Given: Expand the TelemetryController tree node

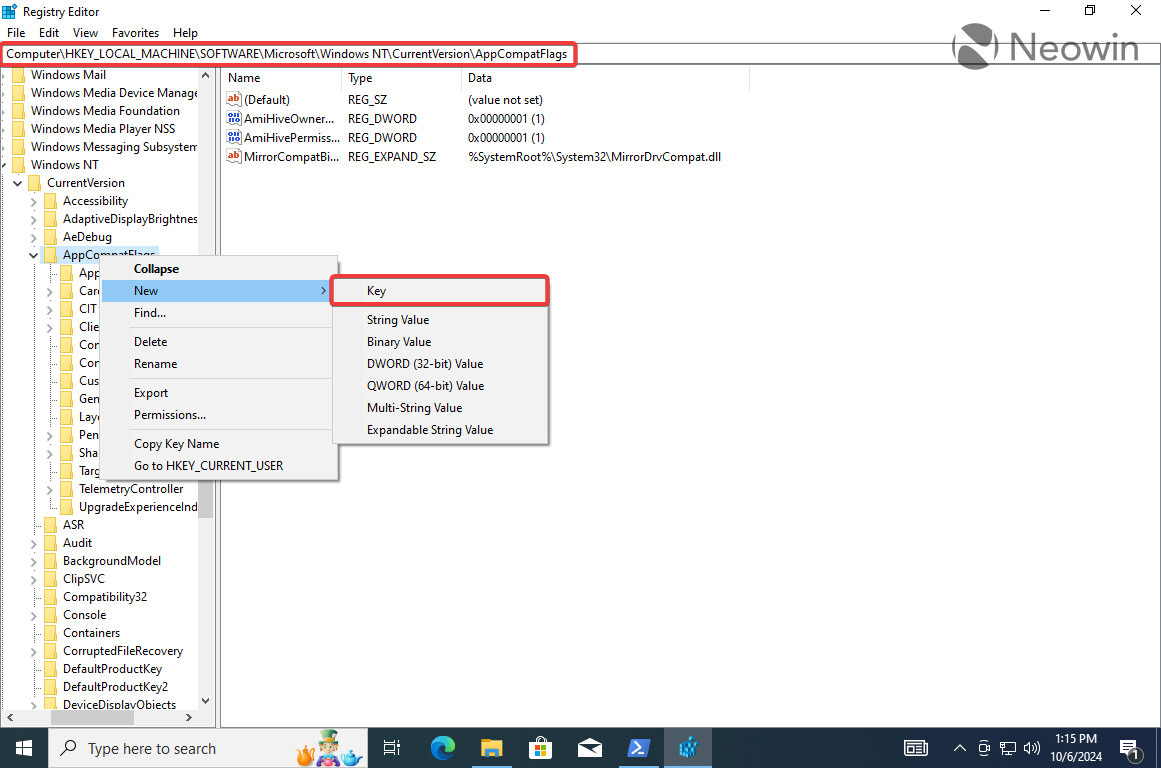Looking at the screenshot, I should coord(50,490).
